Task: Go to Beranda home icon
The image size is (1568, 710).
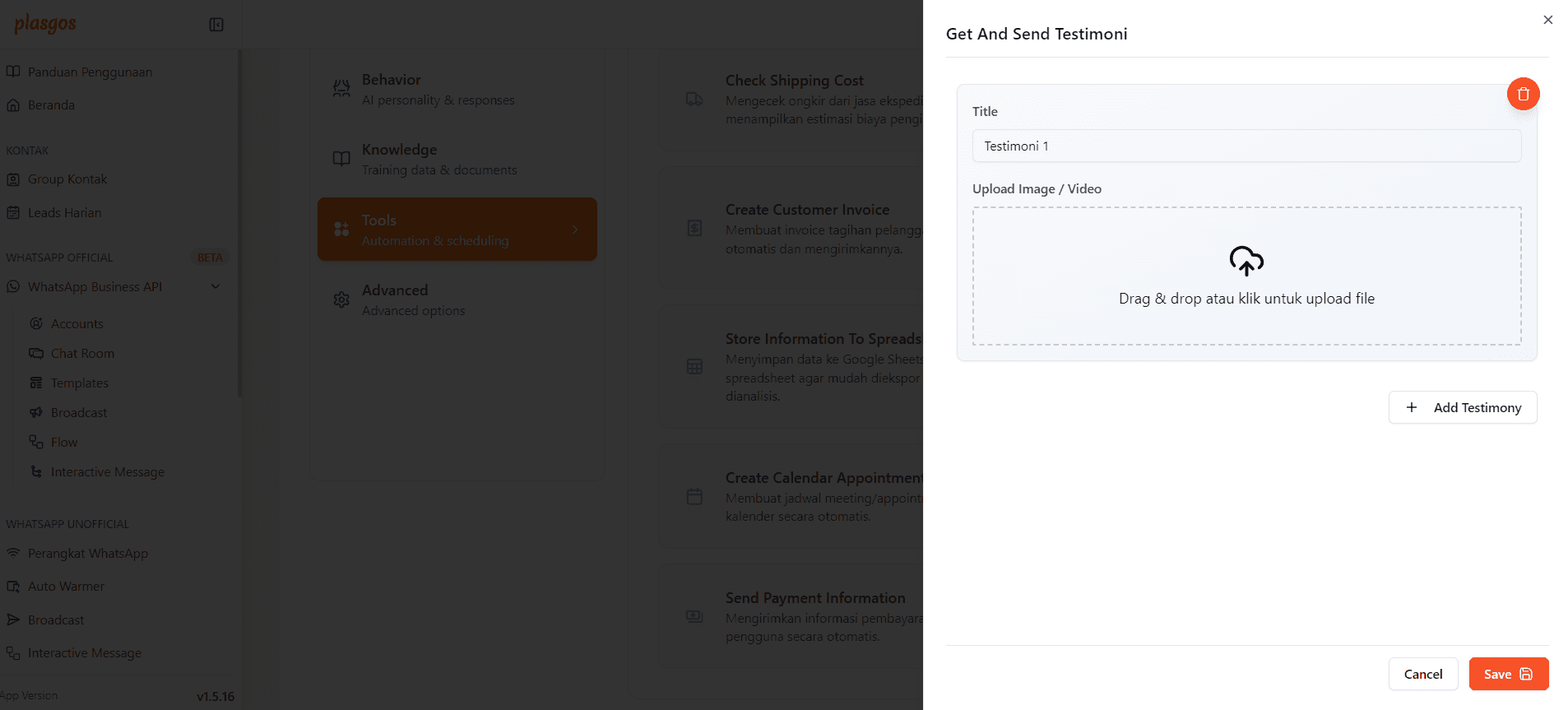Action: pos(13,105)
